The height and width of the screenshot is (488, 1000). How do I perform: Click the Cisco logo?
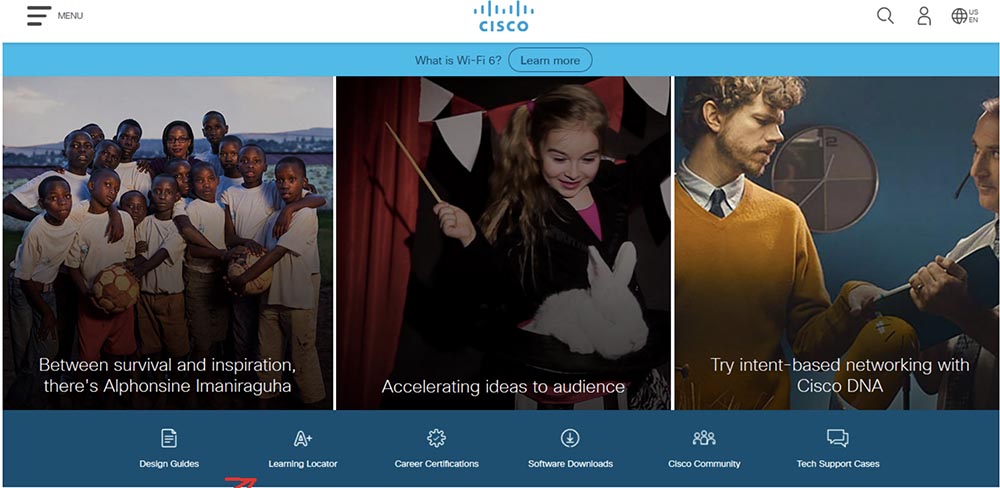pos(504,17)
